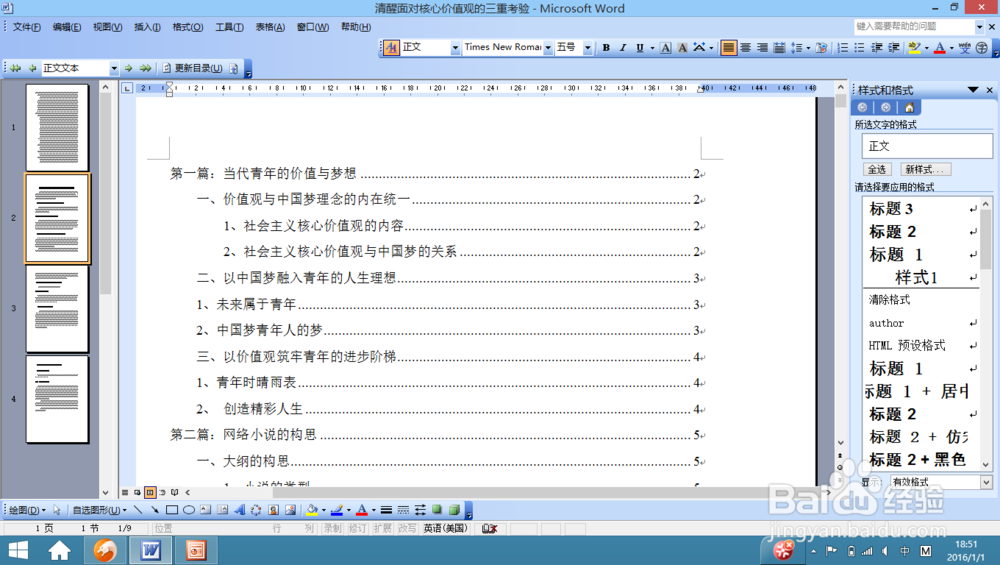1000x565 pixels.
Task: Click the increase indent icon
Action: pos(894,48)
